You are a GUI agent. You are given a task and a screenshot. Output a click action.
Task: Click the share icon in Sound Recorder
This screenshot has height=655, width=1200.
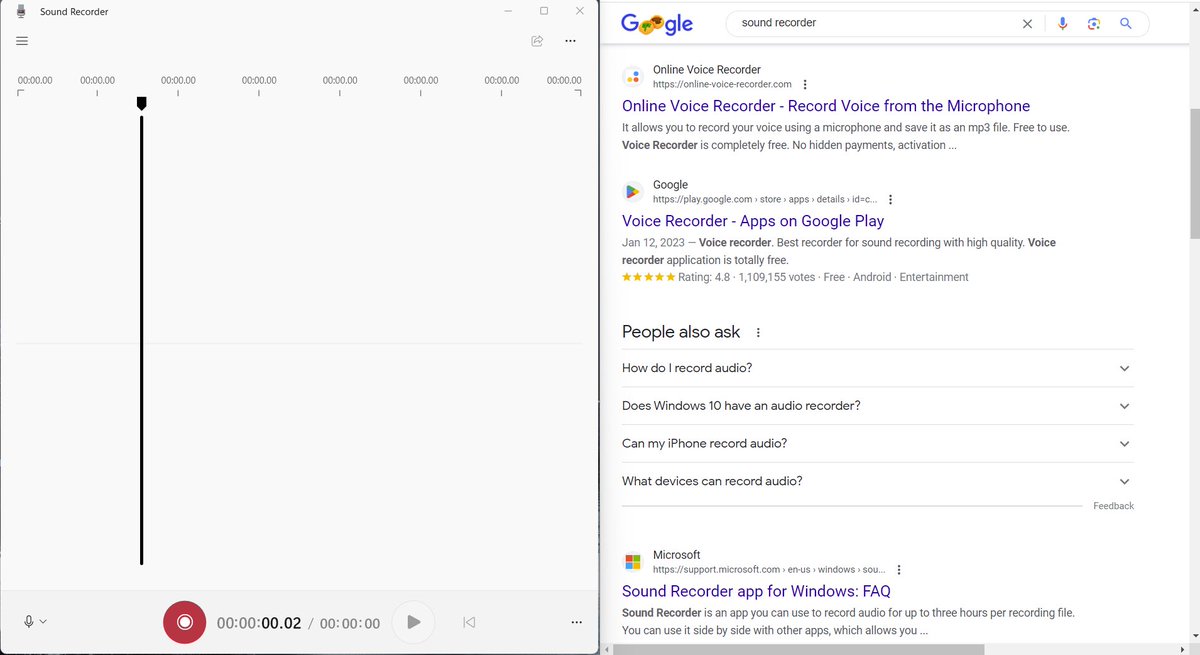point(537,41)
